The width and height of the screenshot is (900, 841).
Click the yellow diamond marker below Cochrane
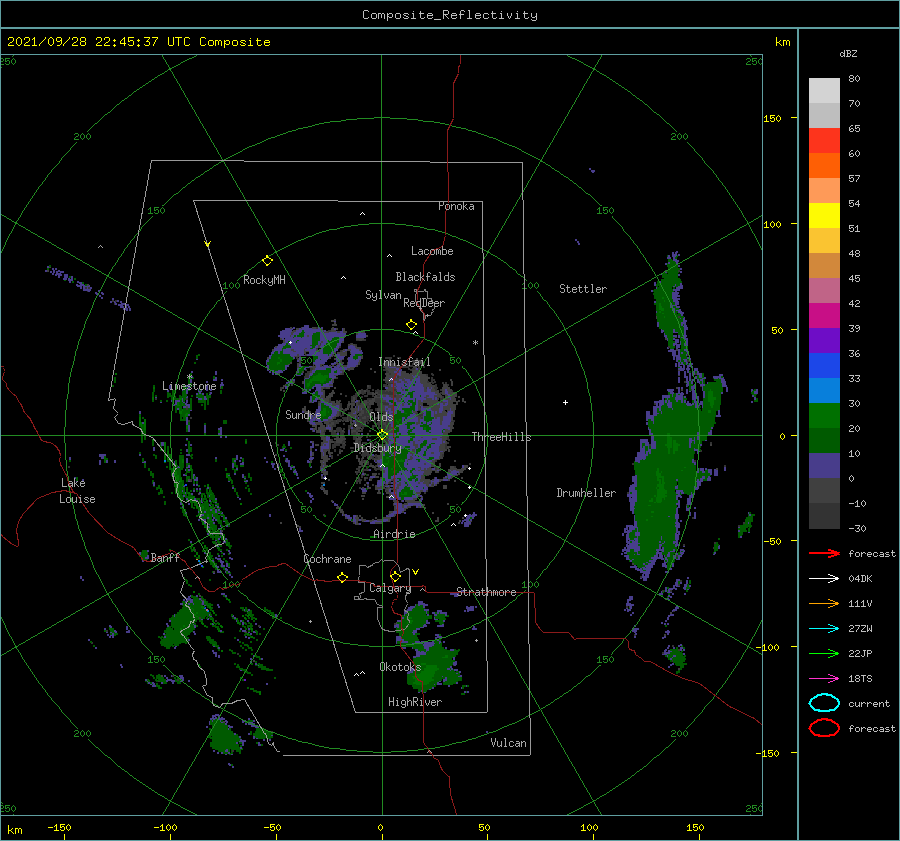point(342,577)
